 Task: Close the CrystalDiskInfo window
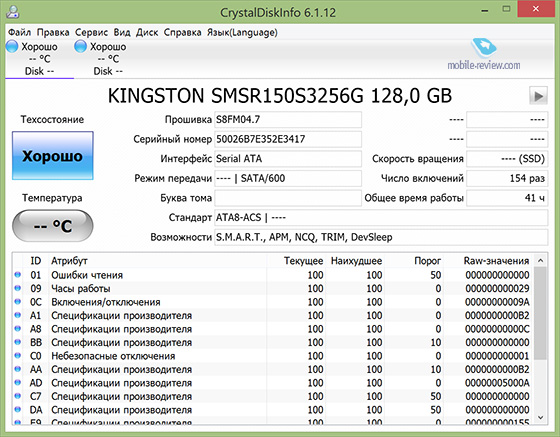pyautogui.click(x=535, y=9)
